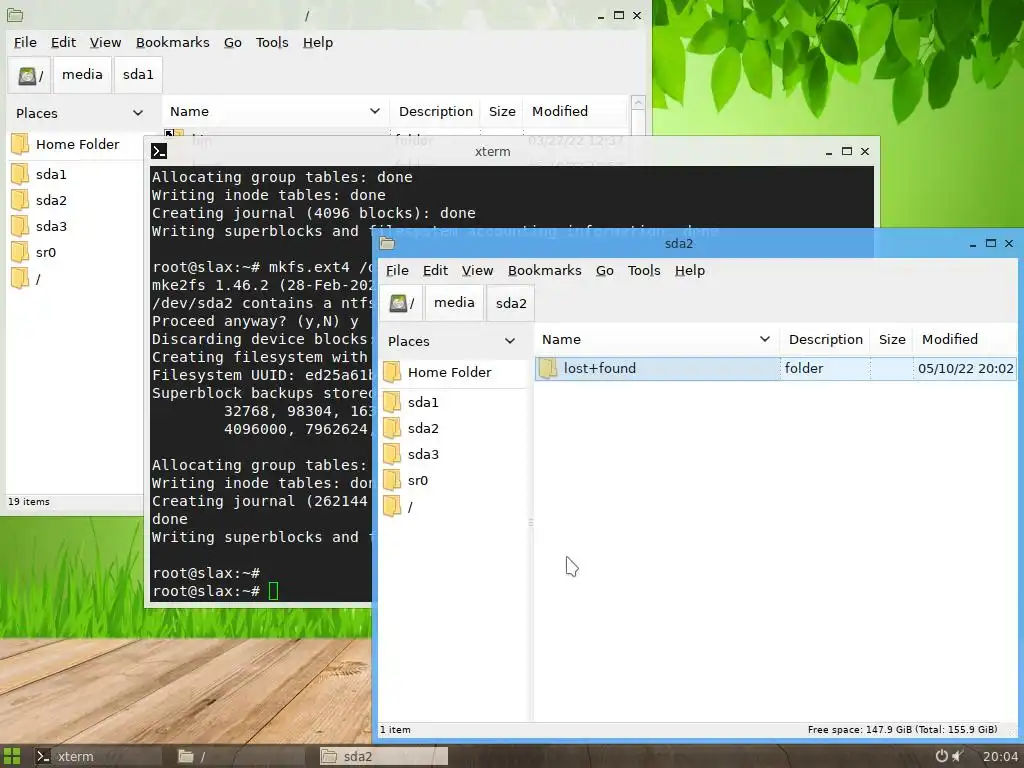Viewport: 1024px width, 768px height.
Task: Open View menu in the back '/' window
Action: [x=105, y=42]
